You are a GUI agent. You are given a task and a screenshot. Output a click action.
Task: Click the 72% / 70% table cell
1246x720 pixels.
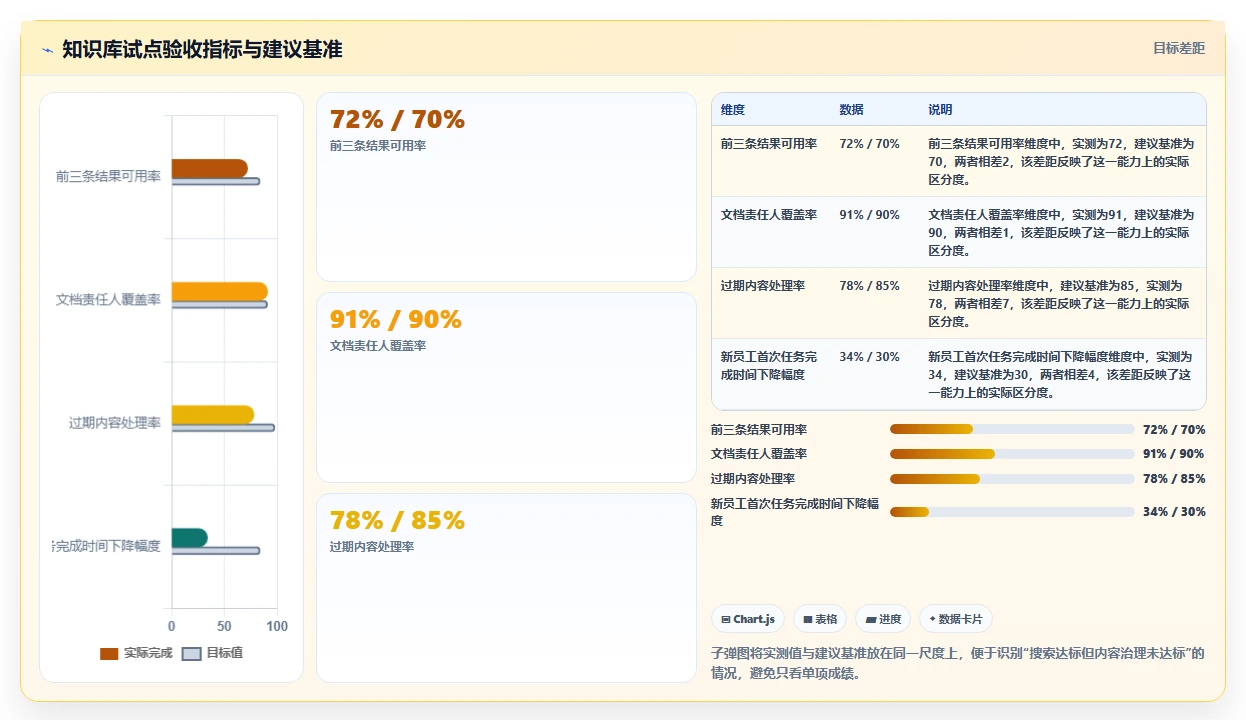870,144
